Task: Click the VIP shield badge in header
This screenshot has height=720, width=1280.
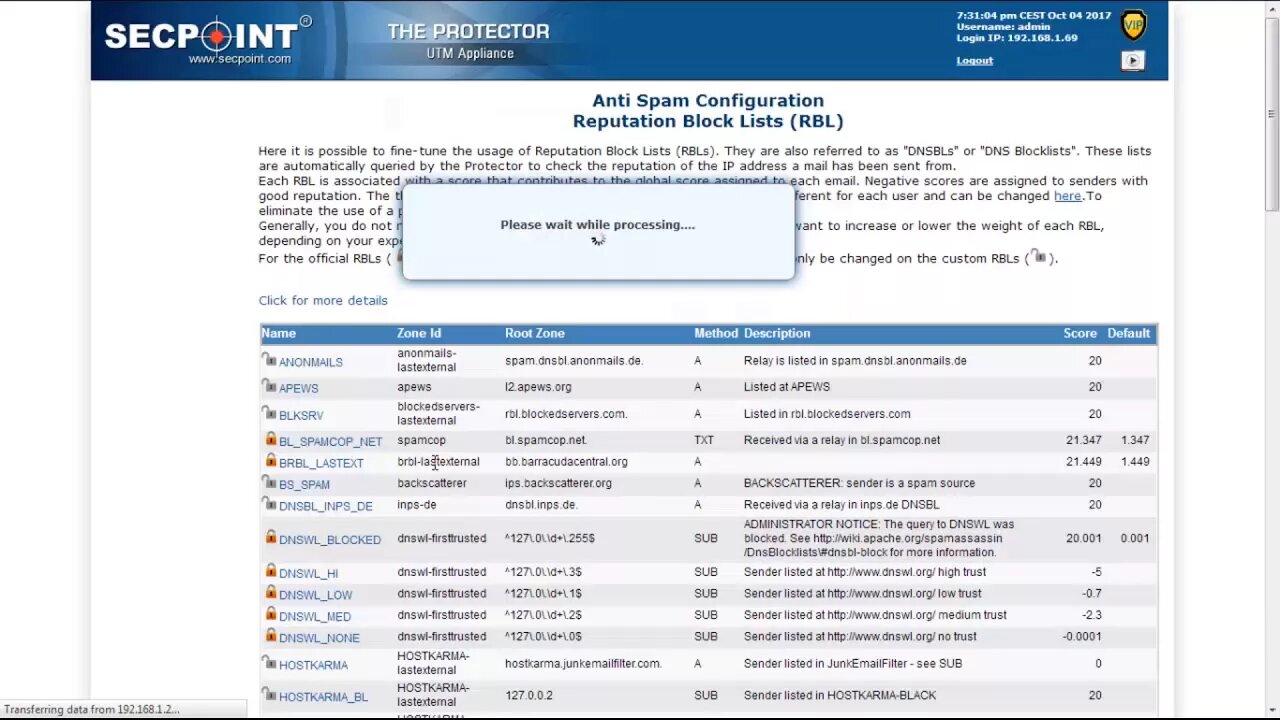Action: coord(1133,25)
